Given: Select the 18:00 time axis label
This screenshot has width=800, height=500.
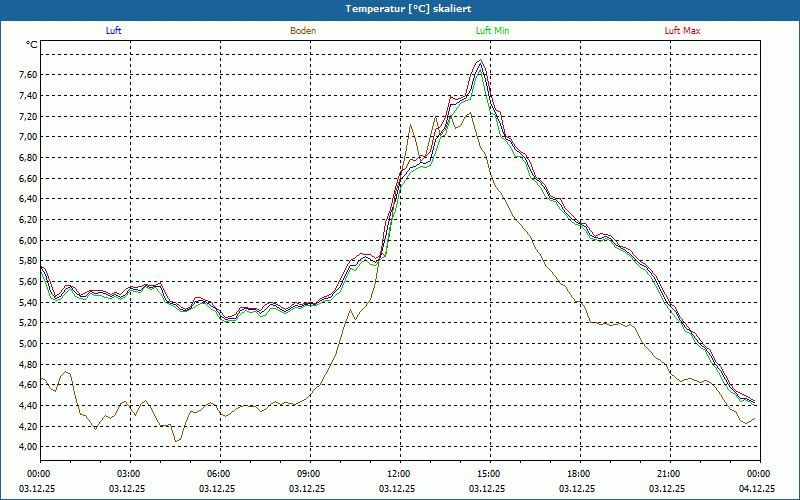Looking at the screenshot, I should coord(578,474).
